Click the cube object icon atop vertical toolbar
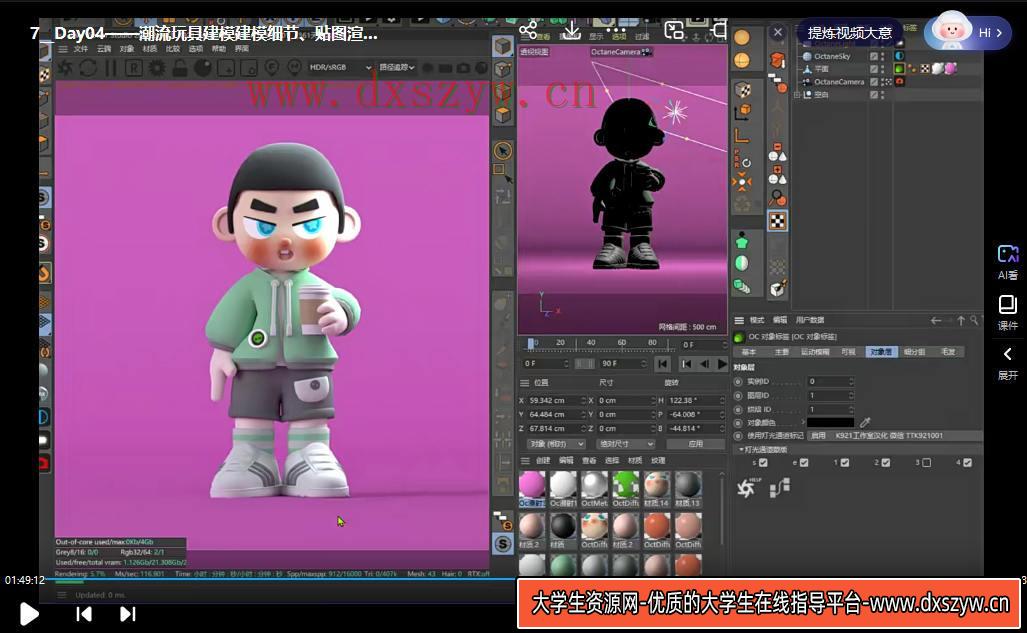This screenshot has height=633, width=1027. point(503,47)
